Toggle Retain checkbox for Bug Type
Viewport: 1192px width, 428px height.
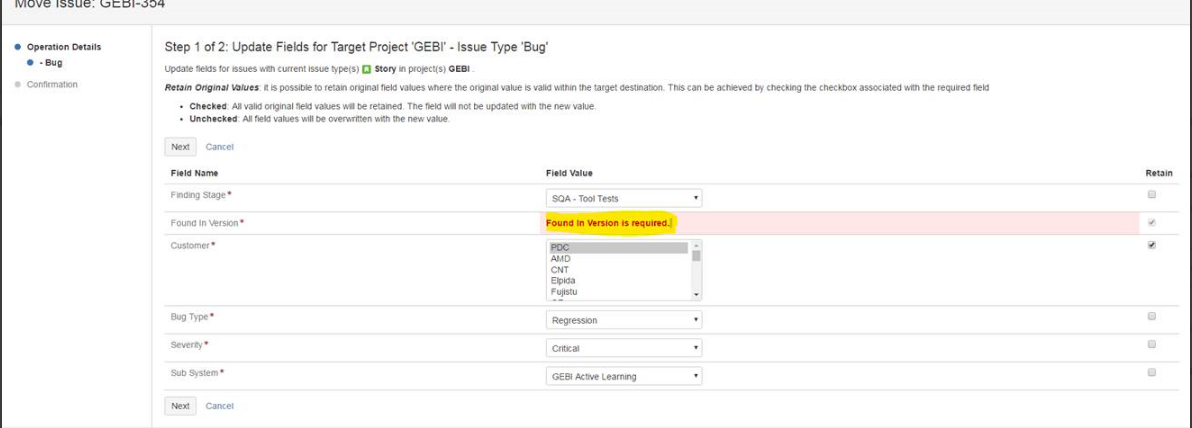point(1152,316)
